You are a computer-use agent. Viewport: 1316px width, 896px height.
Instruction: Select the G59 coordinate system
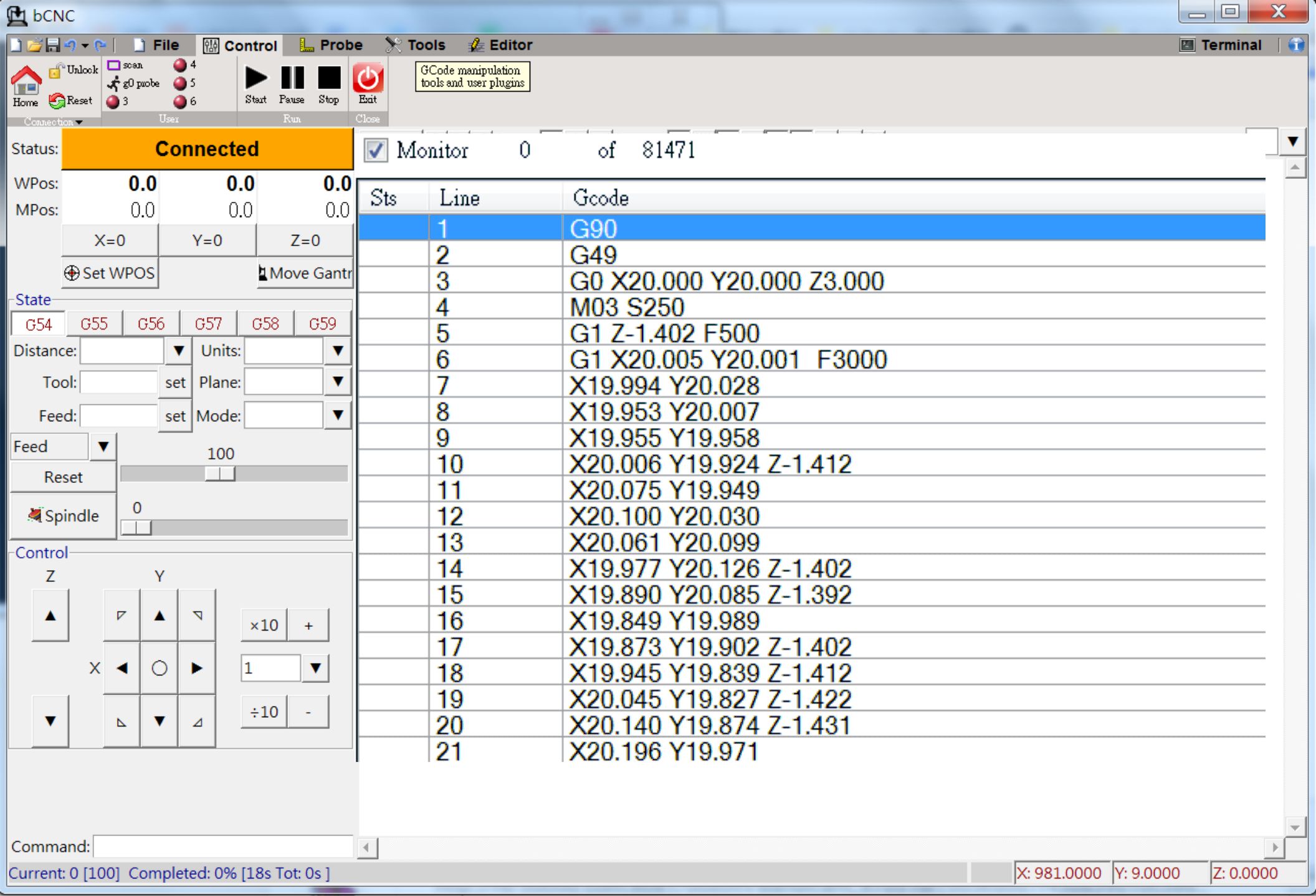point(322,324)
